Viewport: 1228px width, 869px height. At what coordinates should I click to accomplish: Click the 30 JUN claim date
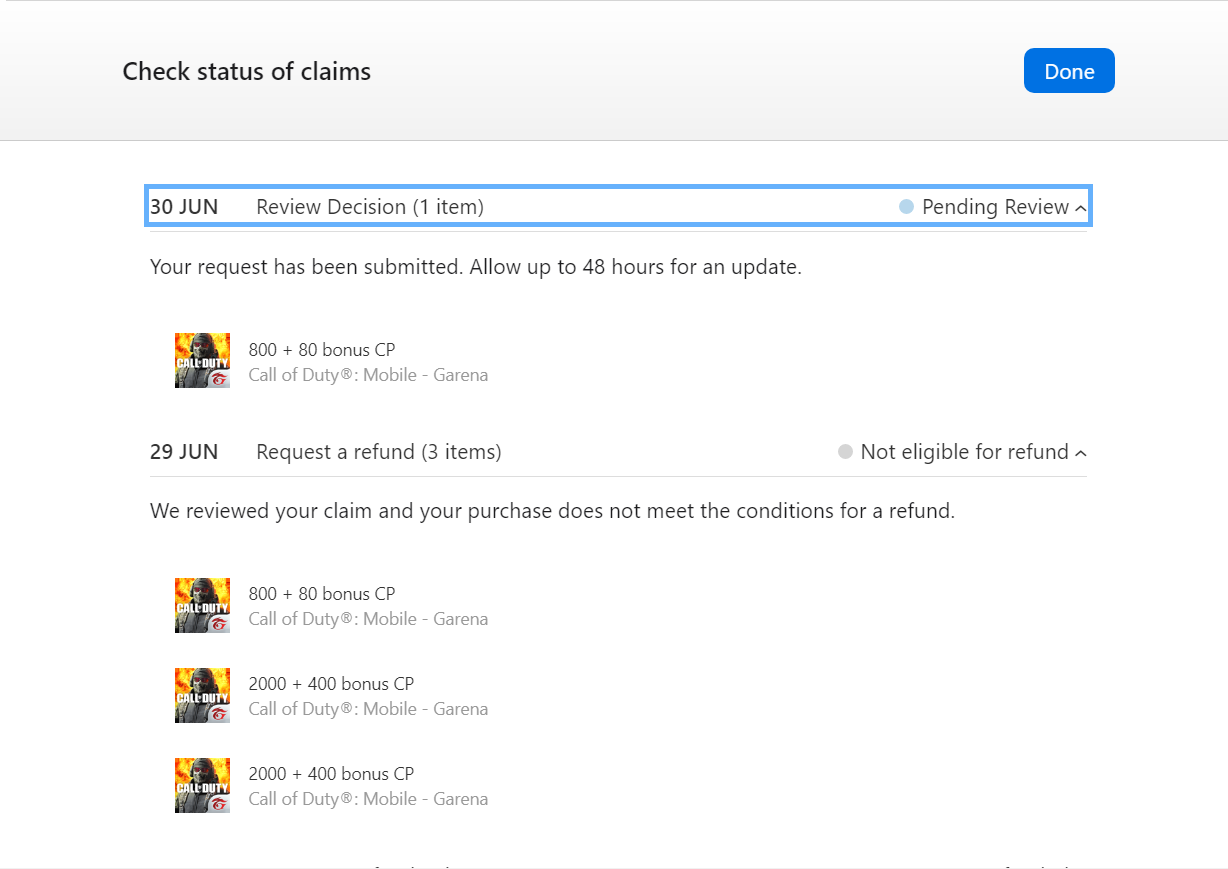(184, 207)
